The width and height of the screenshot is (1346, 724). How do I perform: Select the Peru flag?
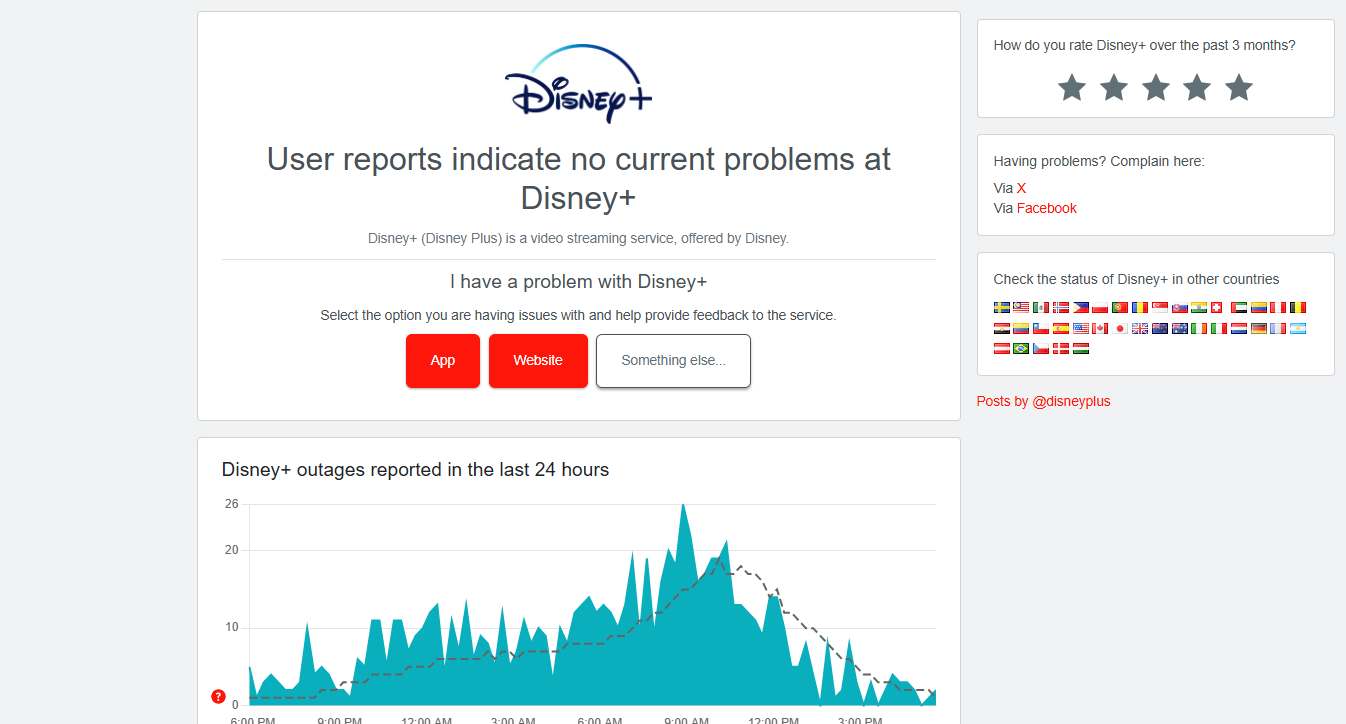[1278, 308]
